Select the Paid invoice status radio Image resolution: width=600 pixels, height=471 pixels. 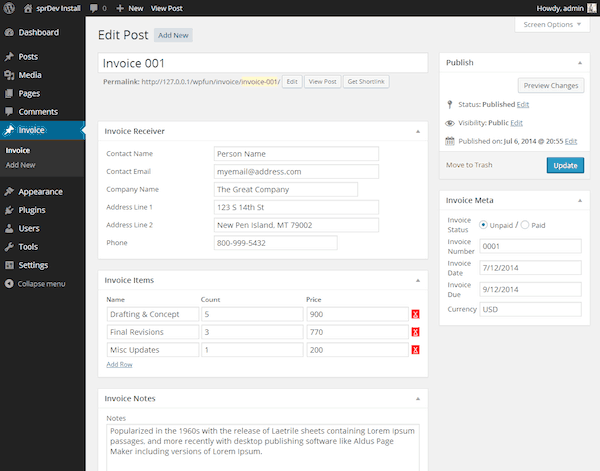[526, 225]
